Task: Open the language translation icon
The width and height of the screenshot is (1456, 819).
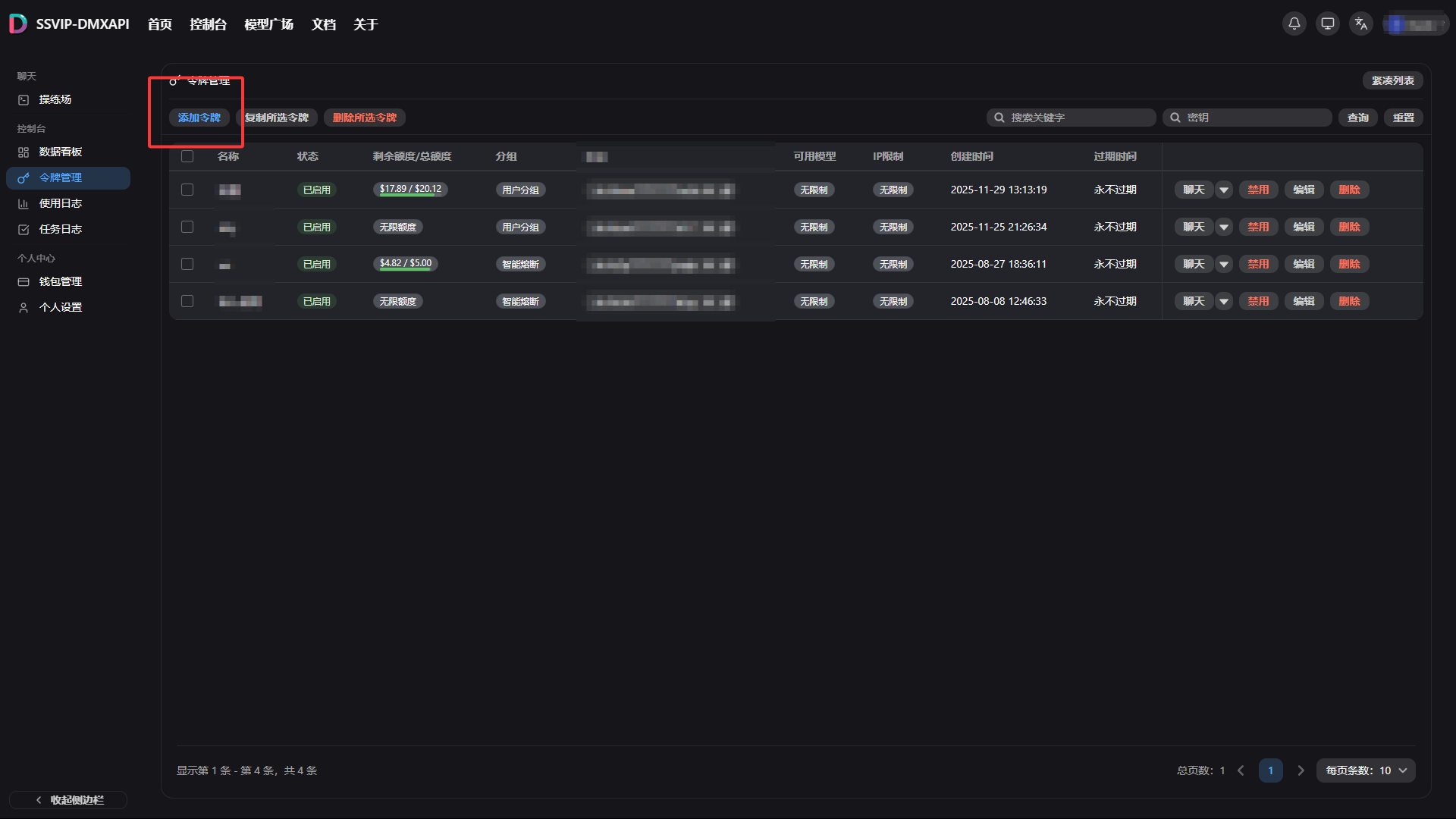Action: pyautogui.click(x=1361, y=24)
